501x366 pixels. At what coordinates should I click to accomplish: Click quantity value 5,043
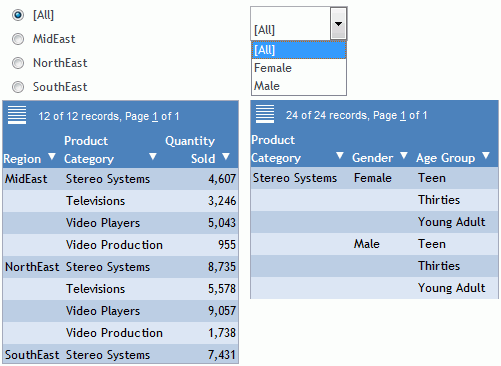click(x=222, y=223)
